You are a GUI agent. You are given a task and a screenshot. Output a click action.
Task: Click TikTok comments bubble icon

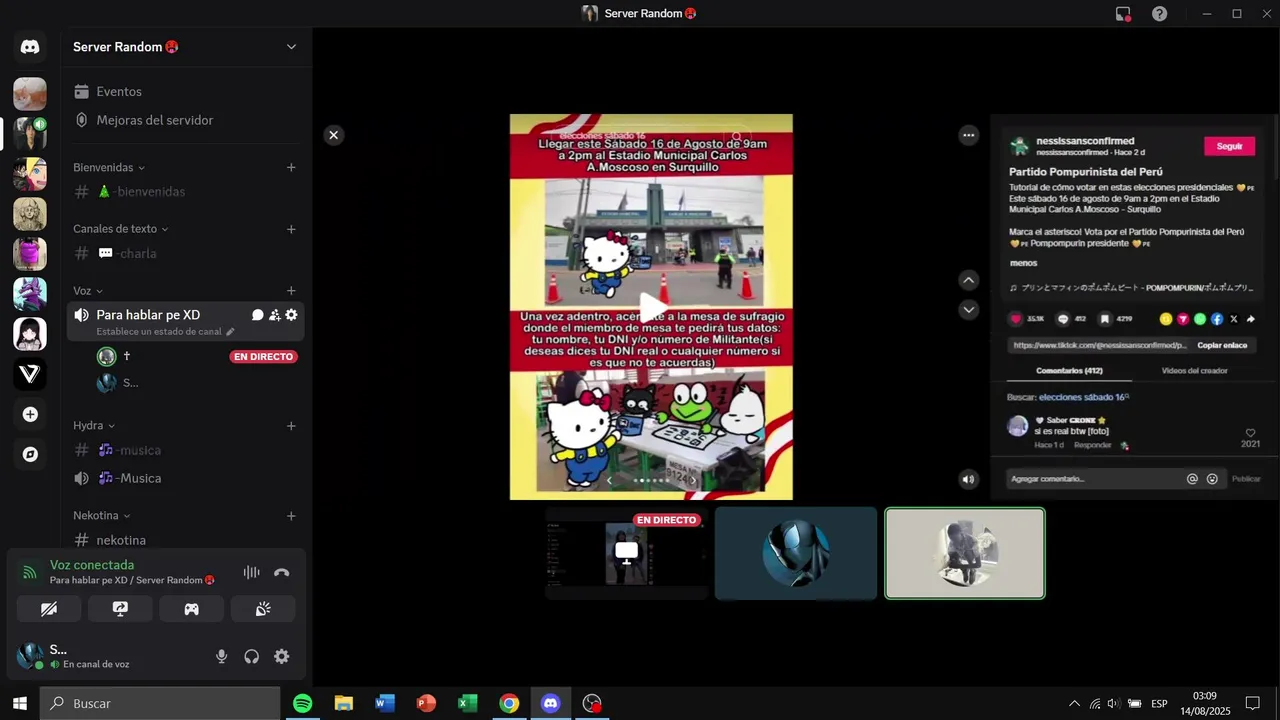(x=1063, y=319)
